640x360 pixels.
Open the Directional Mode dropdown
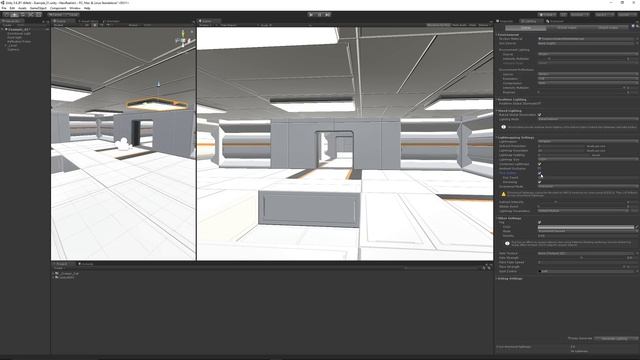coord(588,186)
